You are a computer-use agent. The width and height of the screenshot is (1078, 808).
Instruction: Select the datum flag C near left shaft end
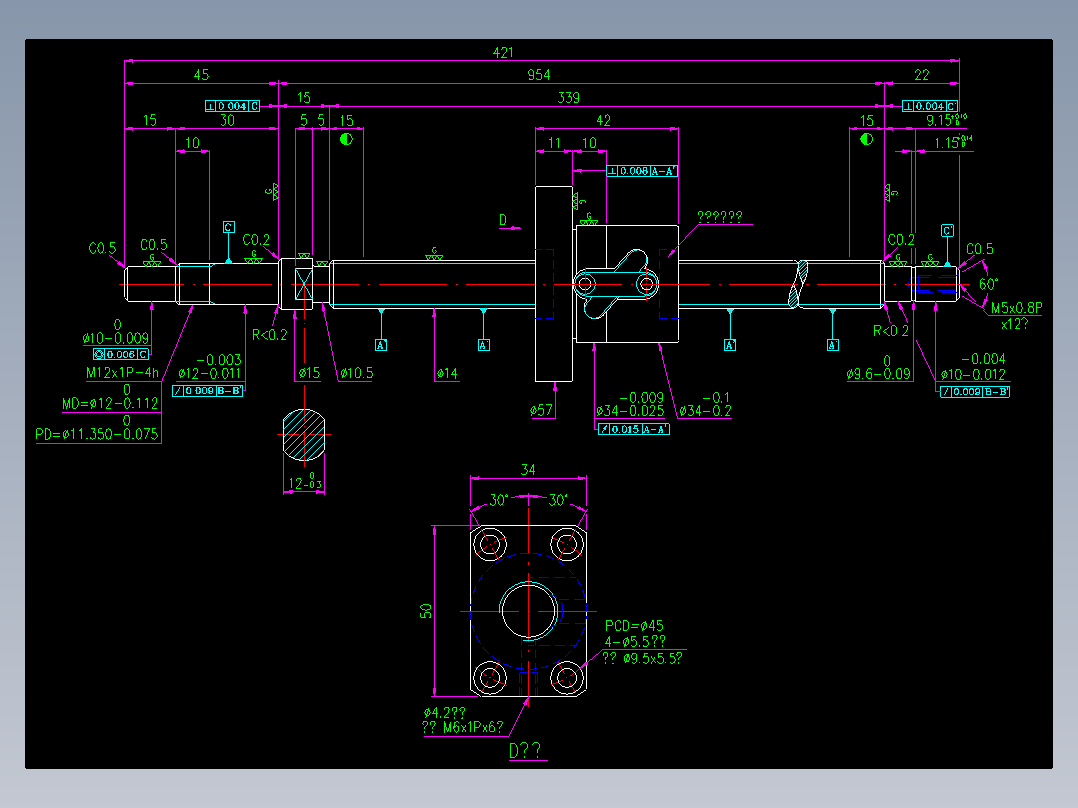click(228, 228)
